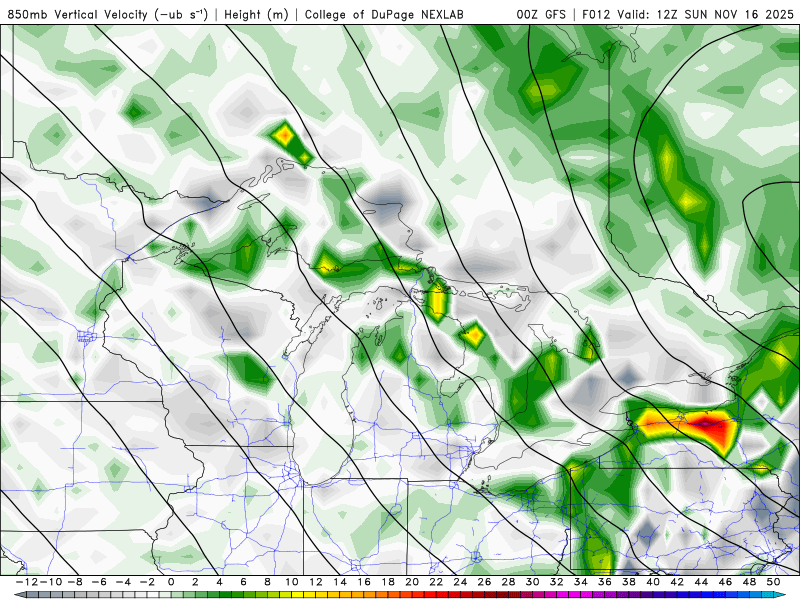This screenshot has height=600, width=800.
Task: Click the "0" colorbar scale label
Action: pyautogui.click(x=171, y=582)
